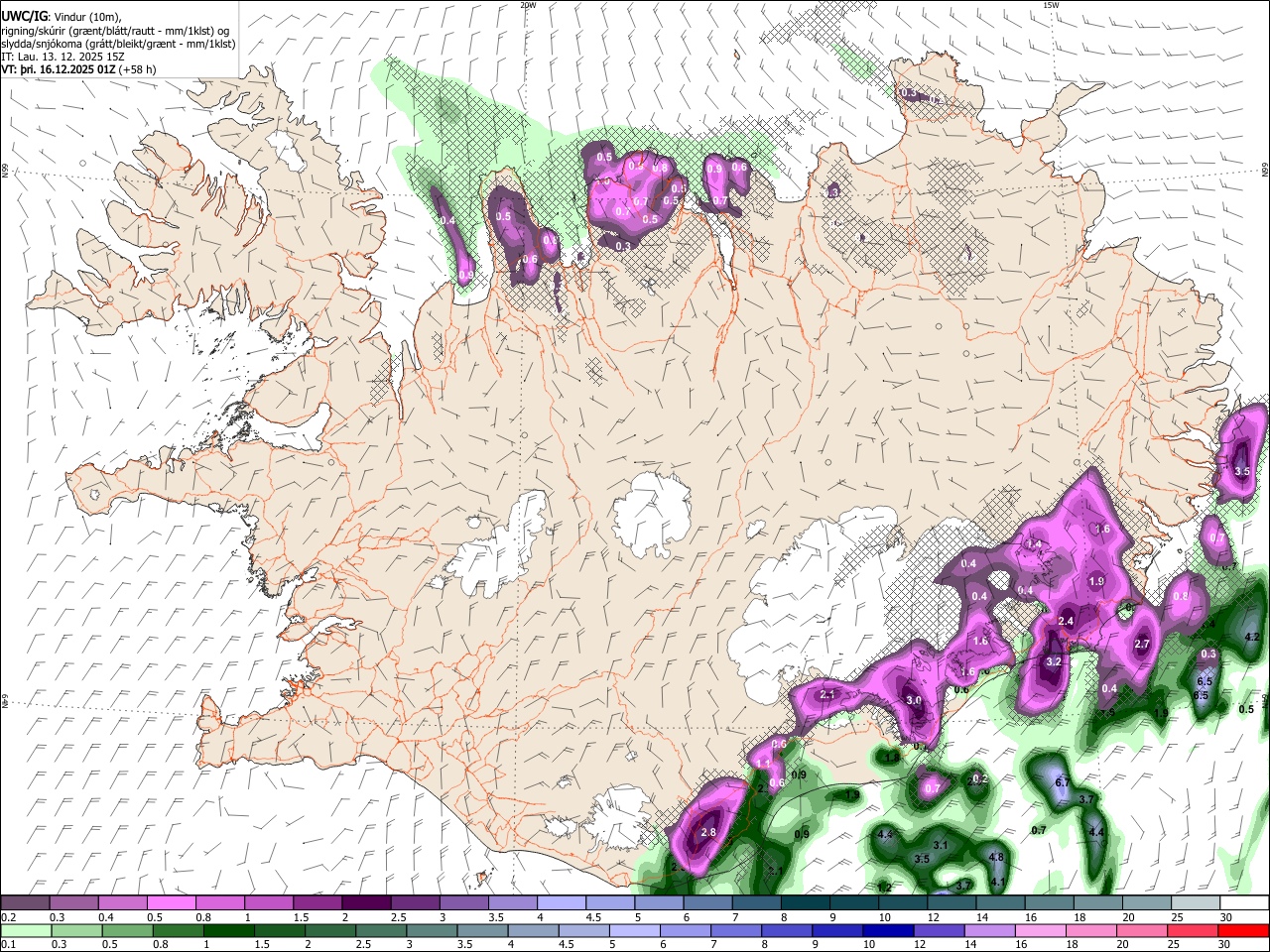Click the "3.0" precipitation value on the map
Viewport: 1270px width, 952px height.
tap(914, 701)
